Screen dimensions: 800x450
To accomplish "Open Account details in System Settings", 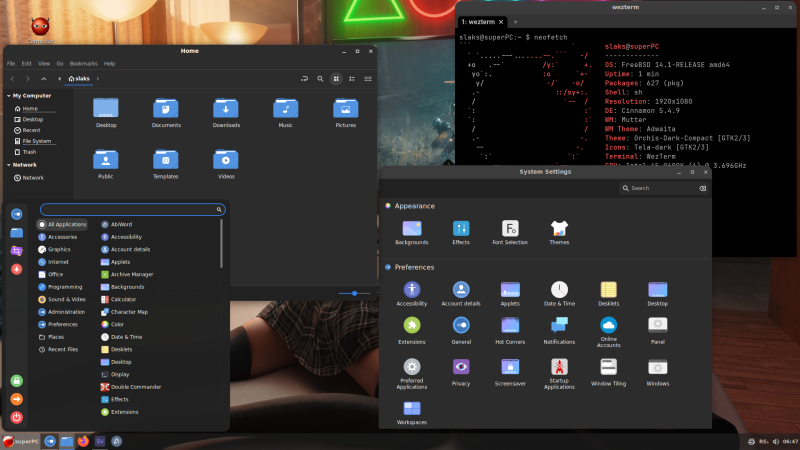I will tap(461, 294).
